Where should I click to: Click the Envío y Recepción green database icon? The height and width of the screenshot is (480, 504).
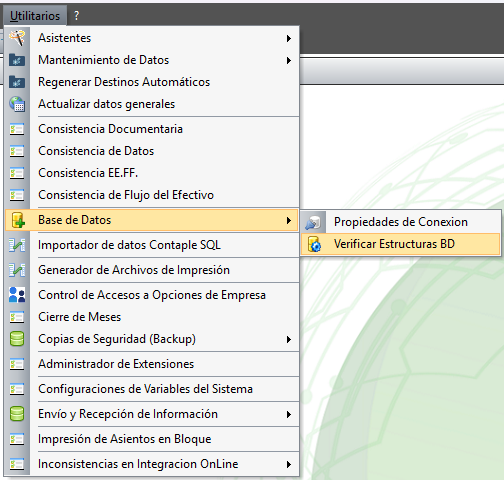(17, 414)
